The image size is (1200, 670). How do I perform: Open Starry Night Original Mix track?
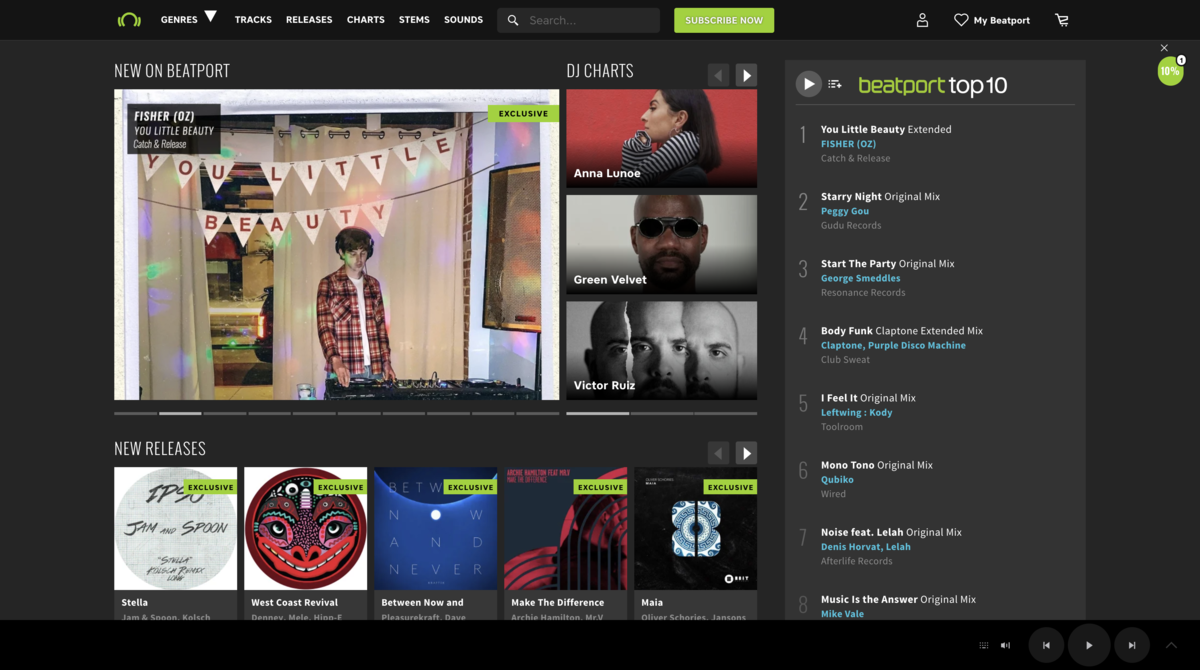point(880,196)
